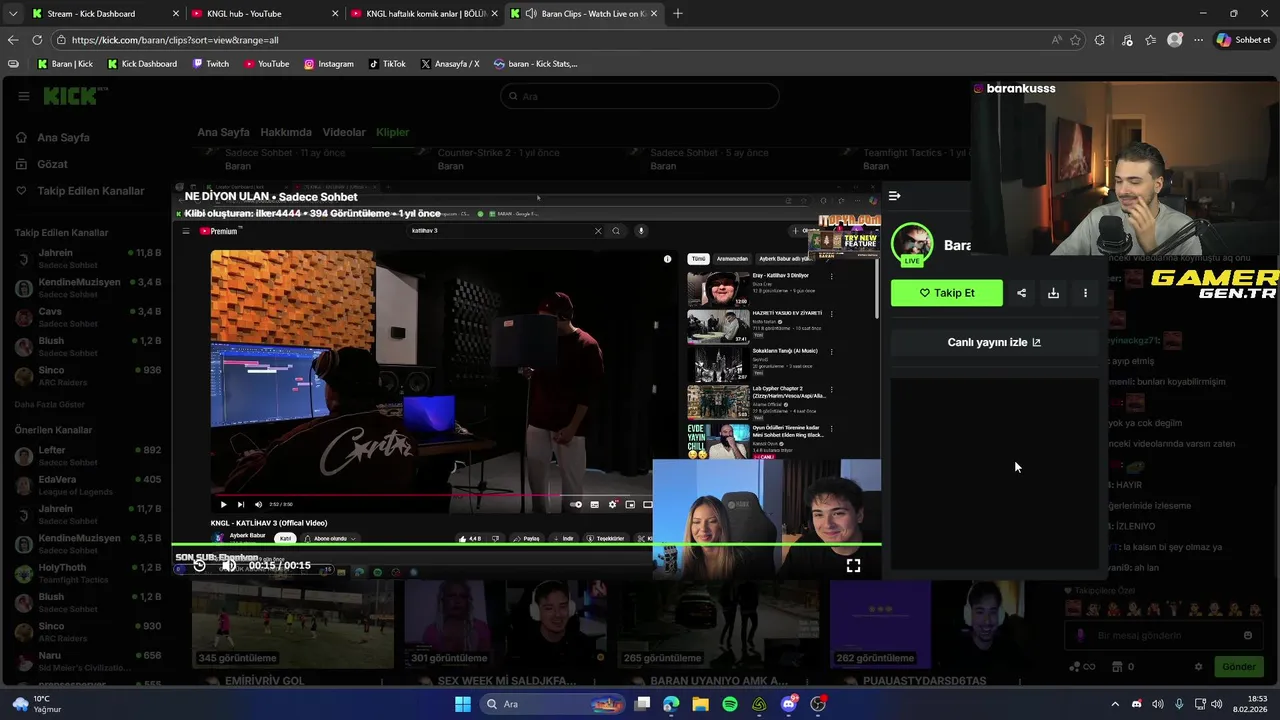Open Takip Edilen Kanallar in the sidebar
Image resolution: width=1280 pixels, height=720 pixels.
(x=90, y=191)
